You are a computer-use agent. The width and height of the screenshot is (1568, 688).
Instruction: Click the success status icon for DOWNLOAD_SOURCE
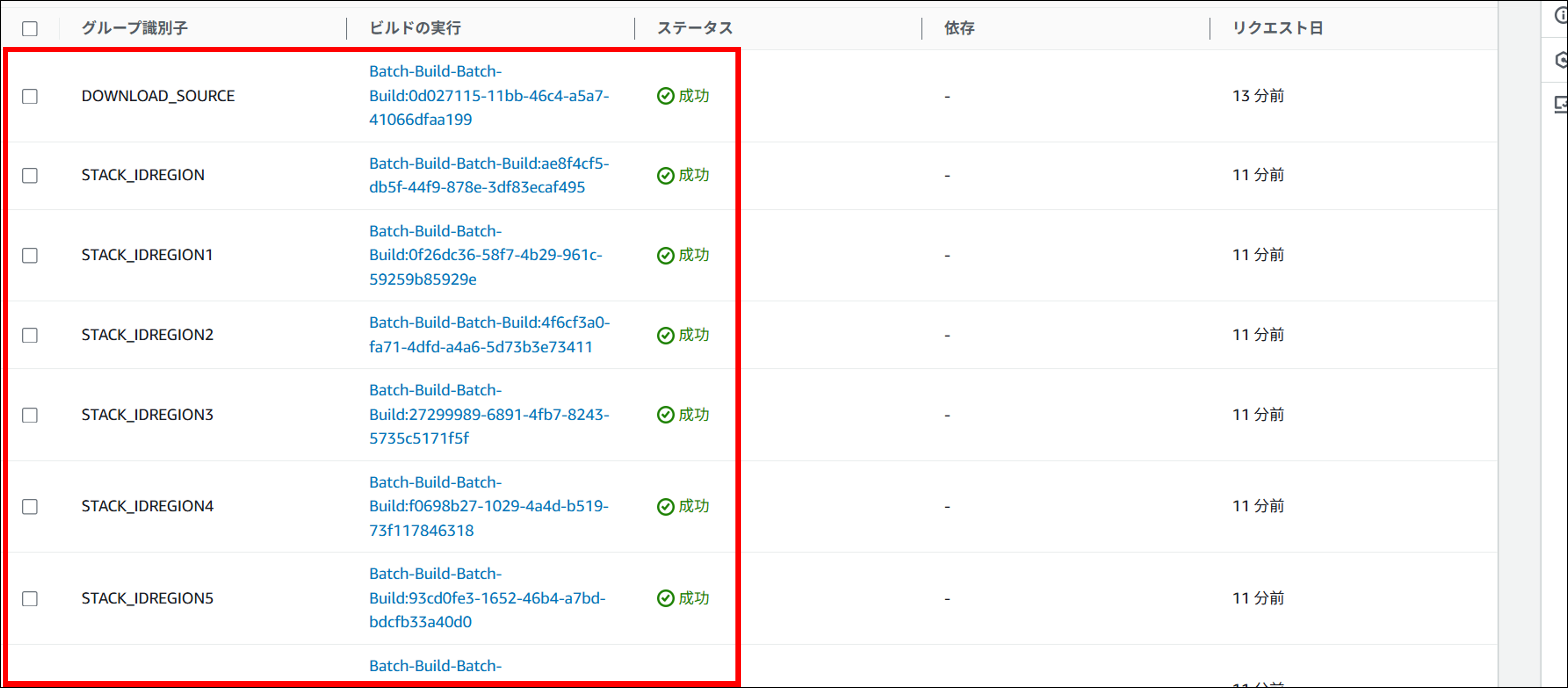click(666, 96)
